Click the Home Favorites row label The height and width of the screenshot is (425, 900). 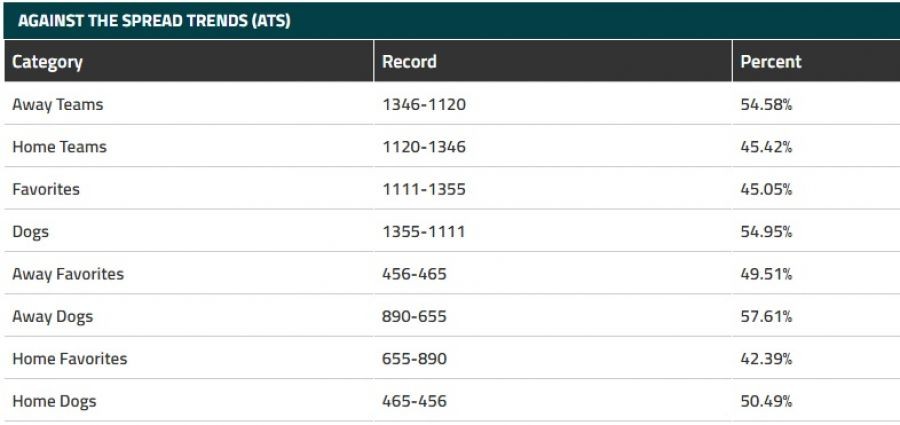point(70,359)
